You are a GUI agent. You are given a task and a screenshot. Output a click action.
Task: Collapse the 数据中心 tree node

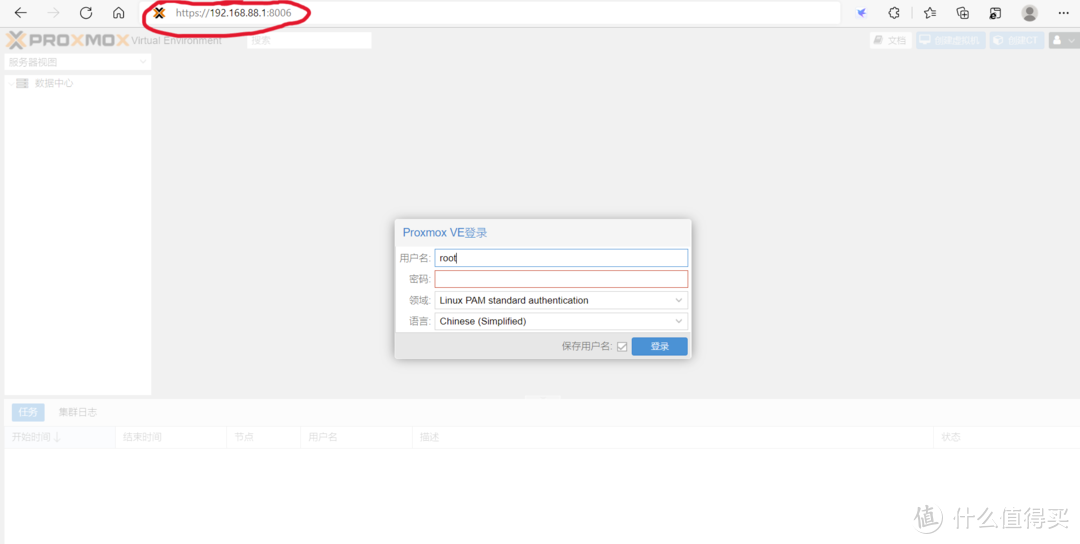pyautogui.click(x=11, y=84)
